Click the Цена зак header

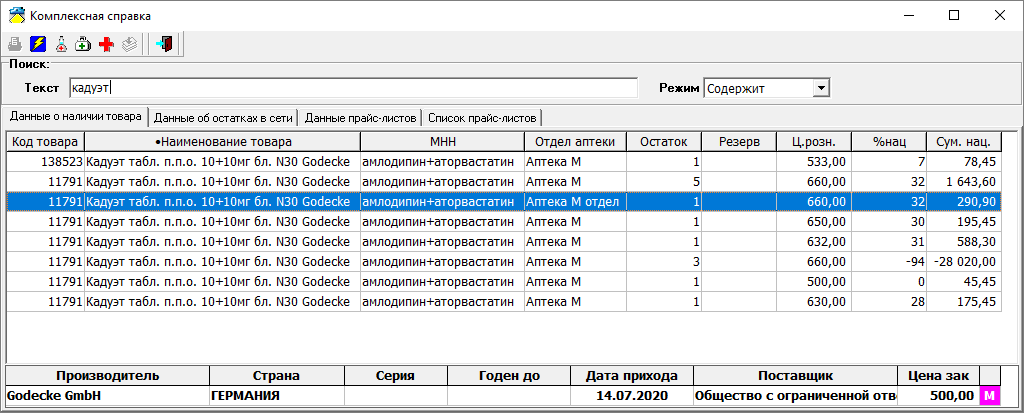tap(939, 376)
